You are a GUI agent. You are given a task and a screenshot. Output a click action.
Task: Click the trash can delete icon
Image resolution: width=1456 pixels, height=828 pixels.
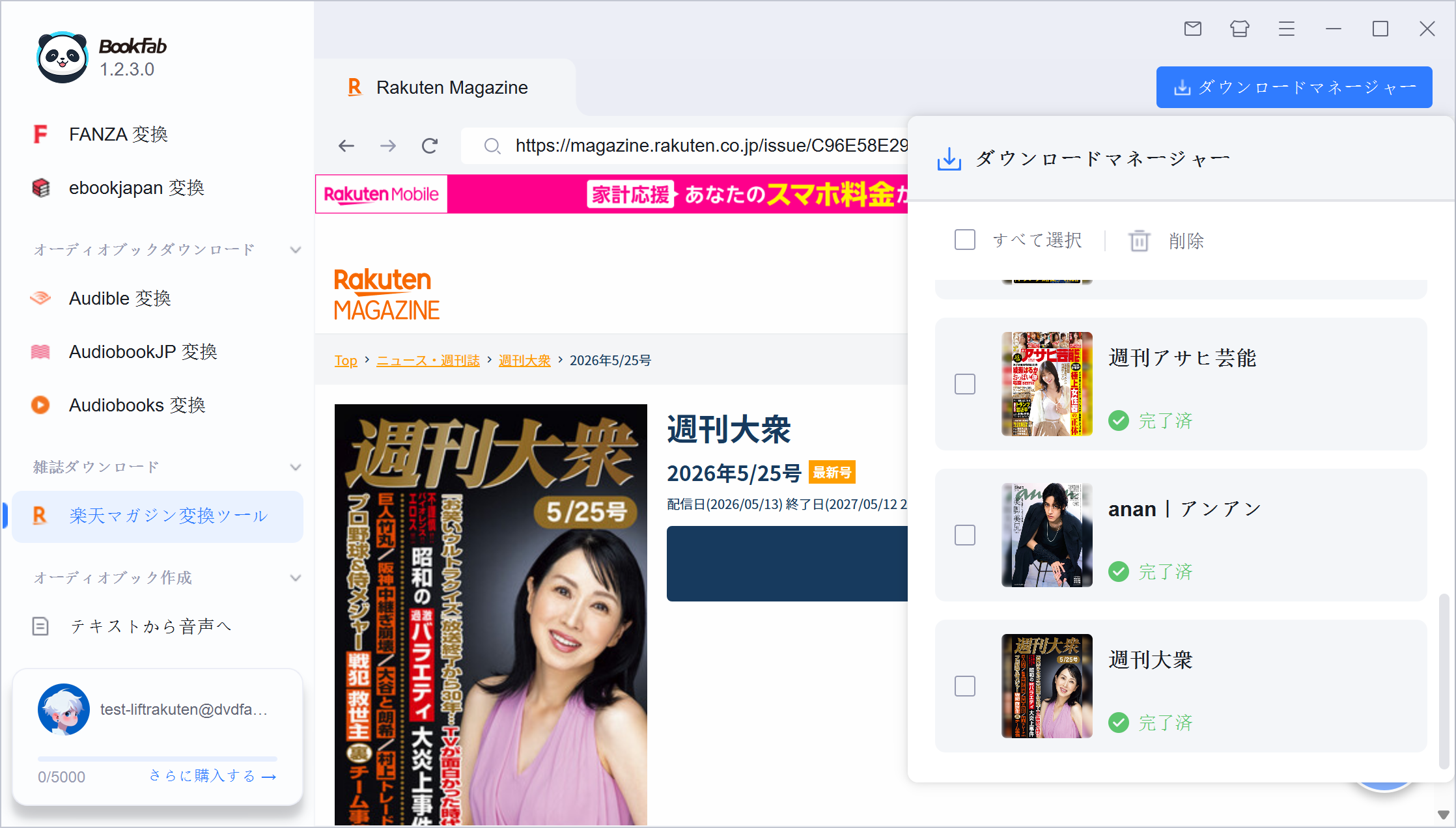click(x=1139, y=241)
